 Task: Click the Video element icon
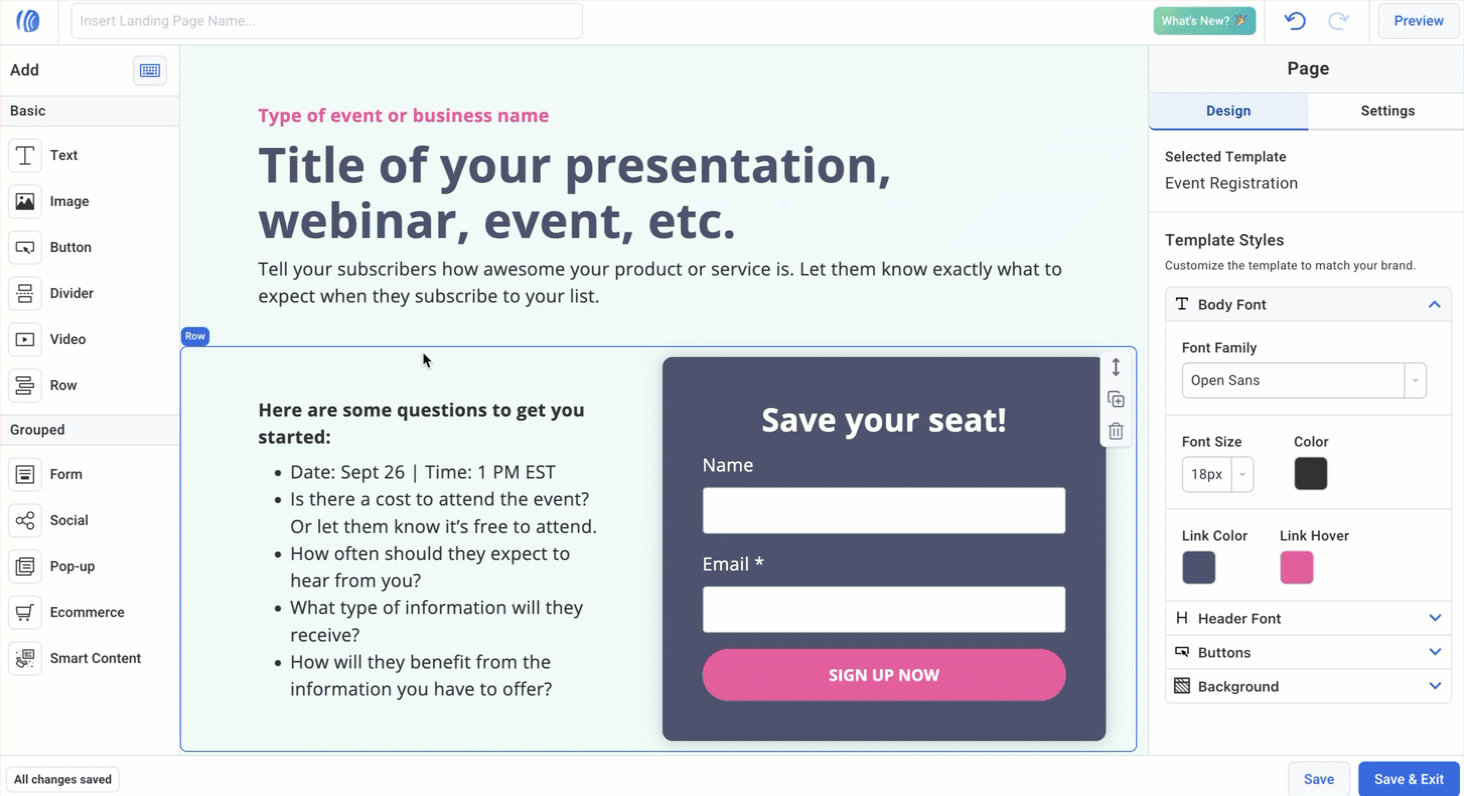(x=25, y=339)
